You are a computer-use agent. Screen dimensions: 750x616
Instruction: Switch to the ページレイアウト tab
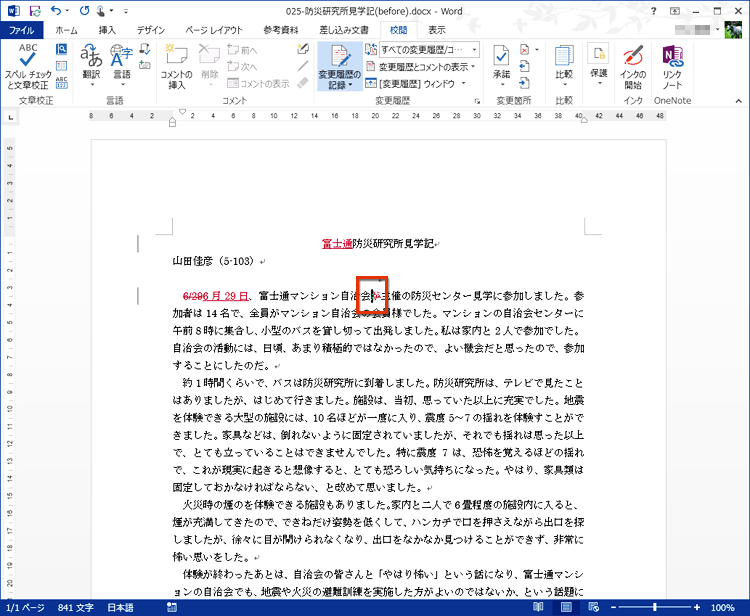click(214, 30)
